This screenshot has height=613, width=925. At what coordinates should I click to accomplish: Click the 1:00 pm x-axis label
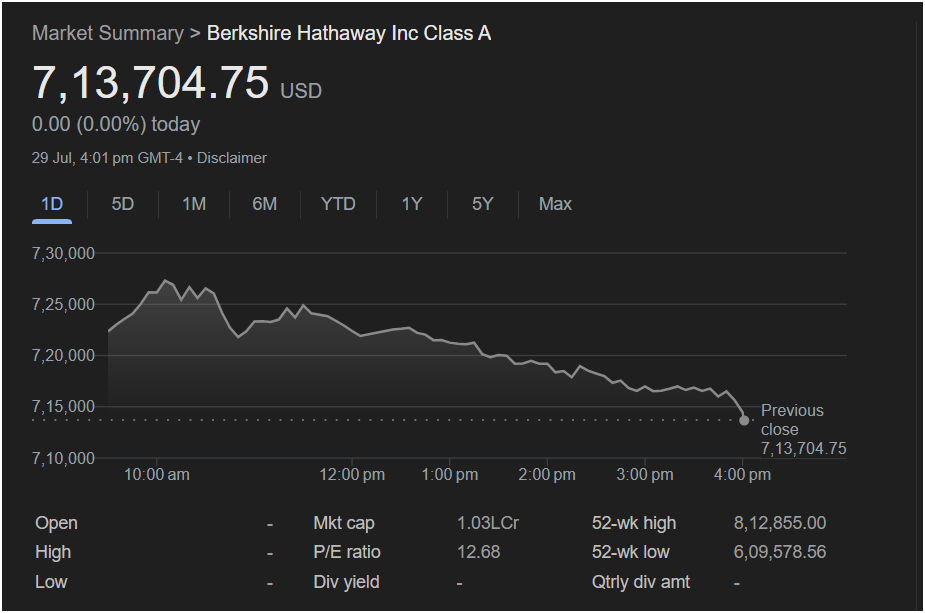click(450, 474)
